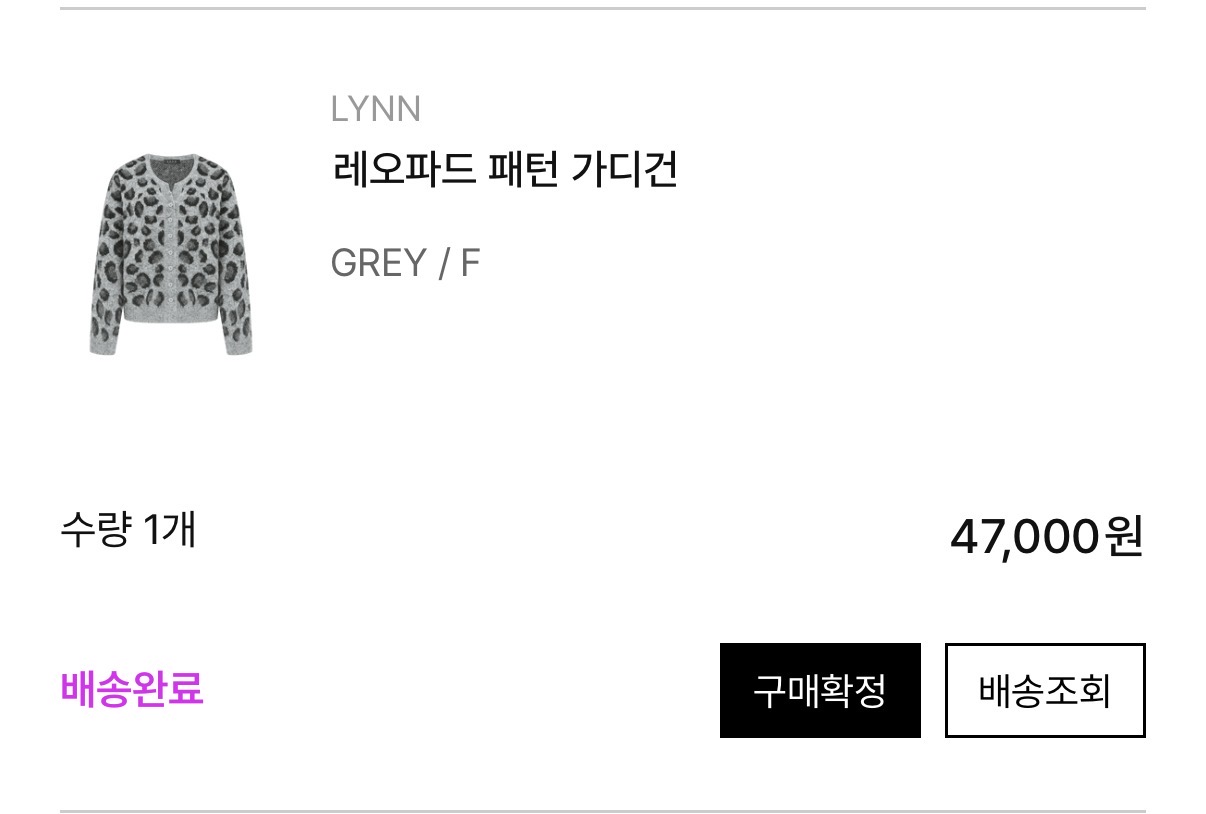
Task: Click the purple delivery completed status
Action: (132, 689)
